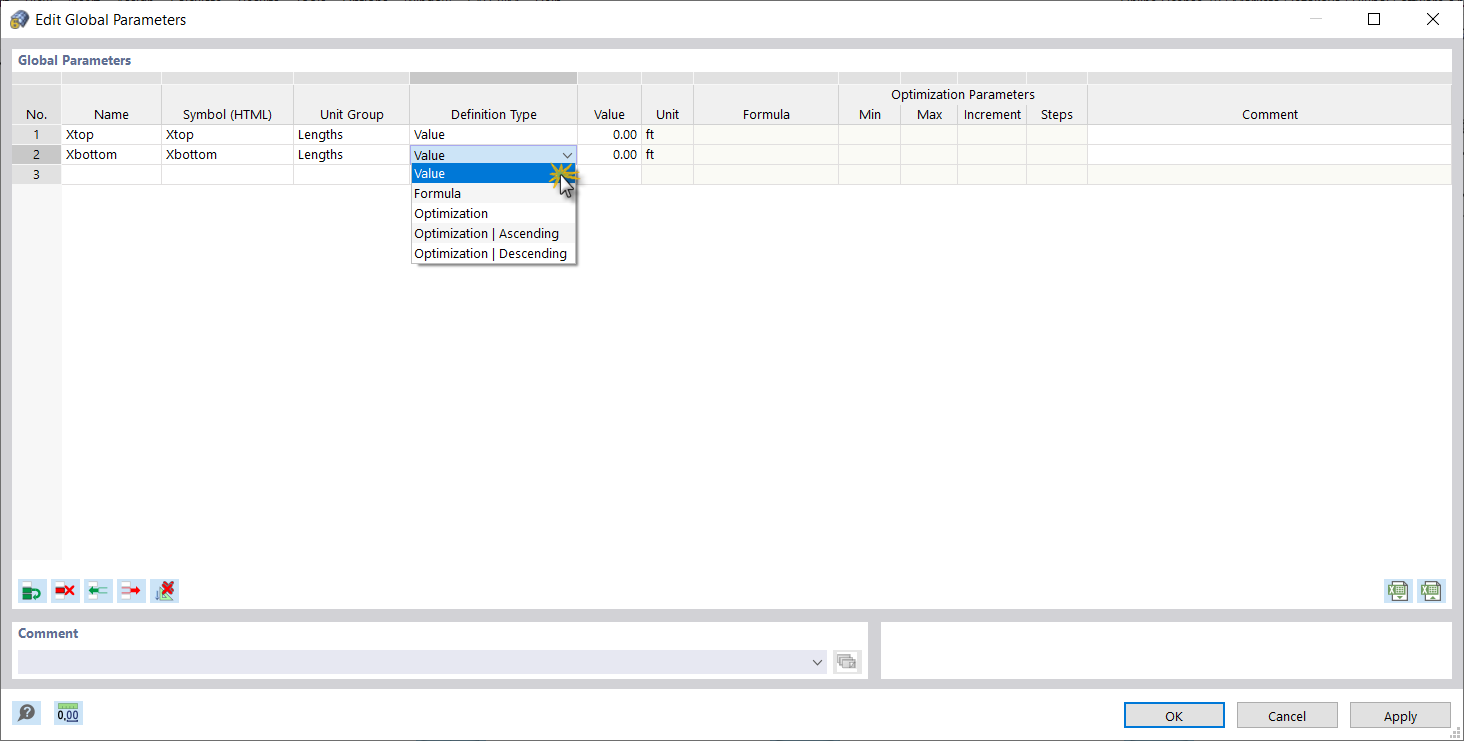The height and width of the screenshot is (741, 1464).
Task: Delete all parameter rows
Action: (x=164, y=591)
